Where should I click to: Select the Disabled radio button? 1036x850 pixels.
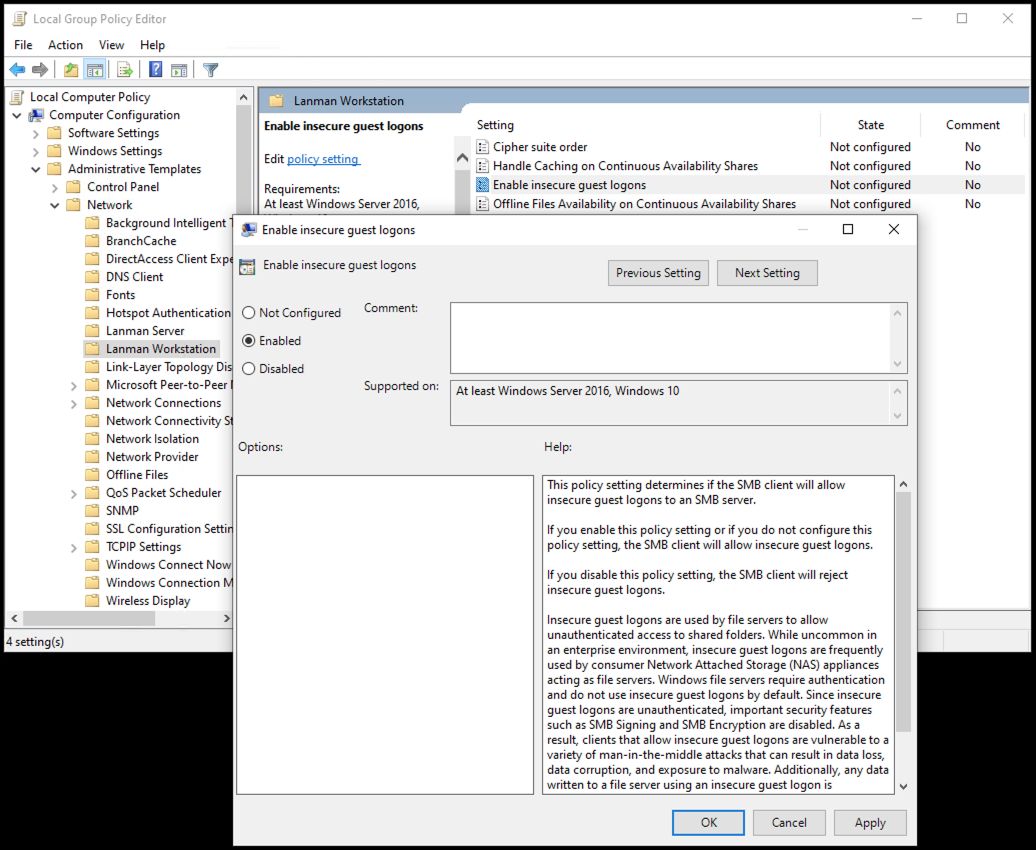(248, 369)
